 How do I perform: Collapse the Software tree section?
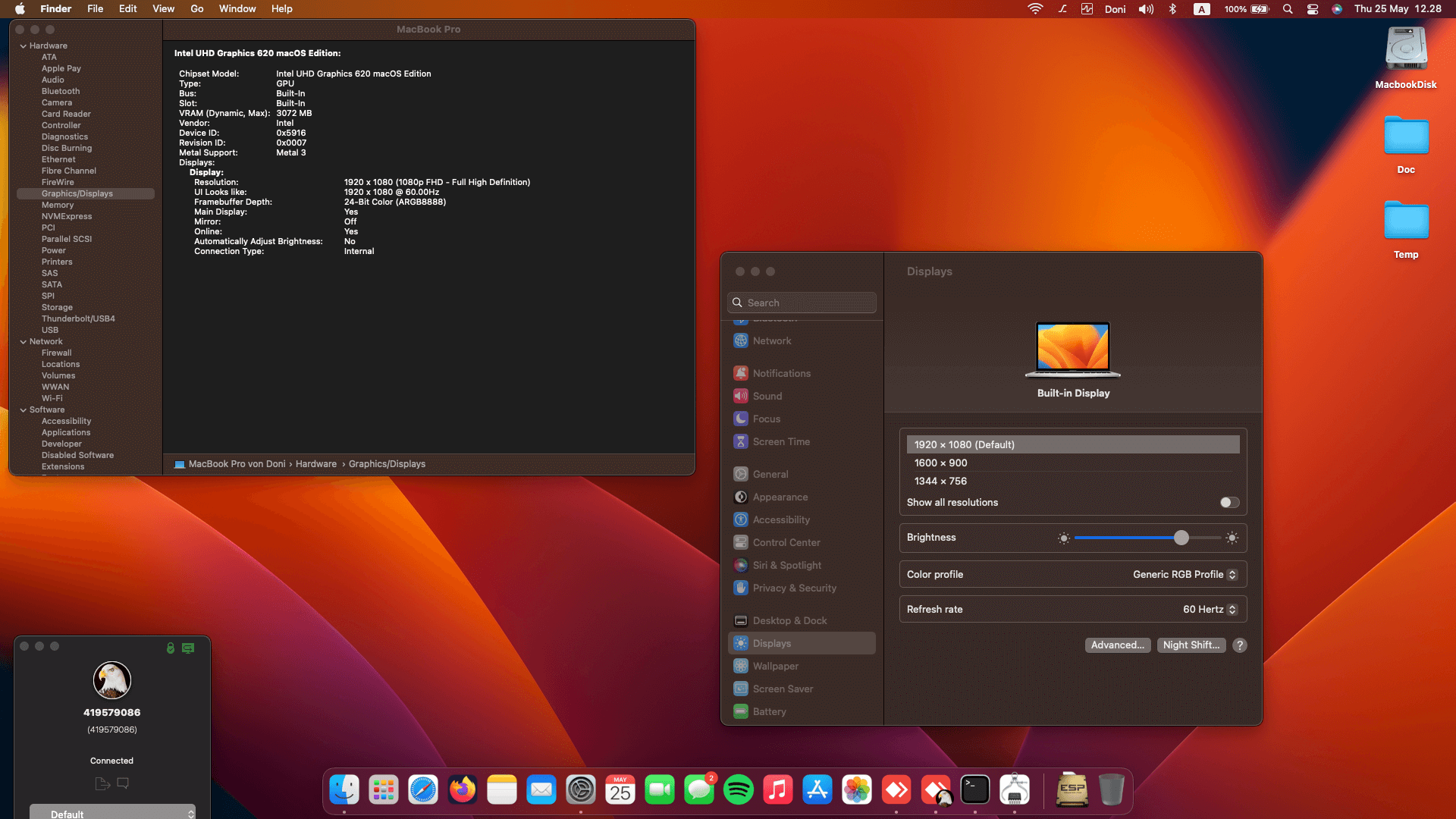(23, 410)
